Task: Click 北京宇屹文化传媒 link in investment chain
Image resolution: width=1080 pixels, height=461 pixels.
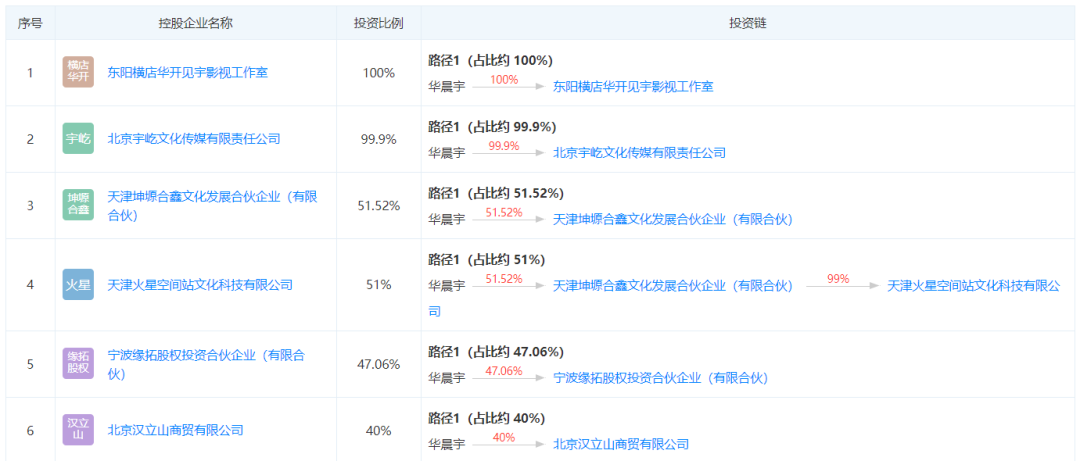Action: click(x=639, y=153)
